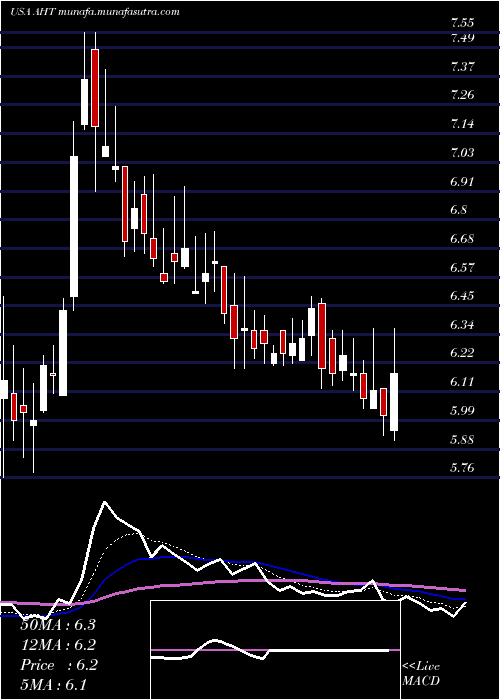
Task: Click the 6.91 price axis label
Action: pos(462,182)
